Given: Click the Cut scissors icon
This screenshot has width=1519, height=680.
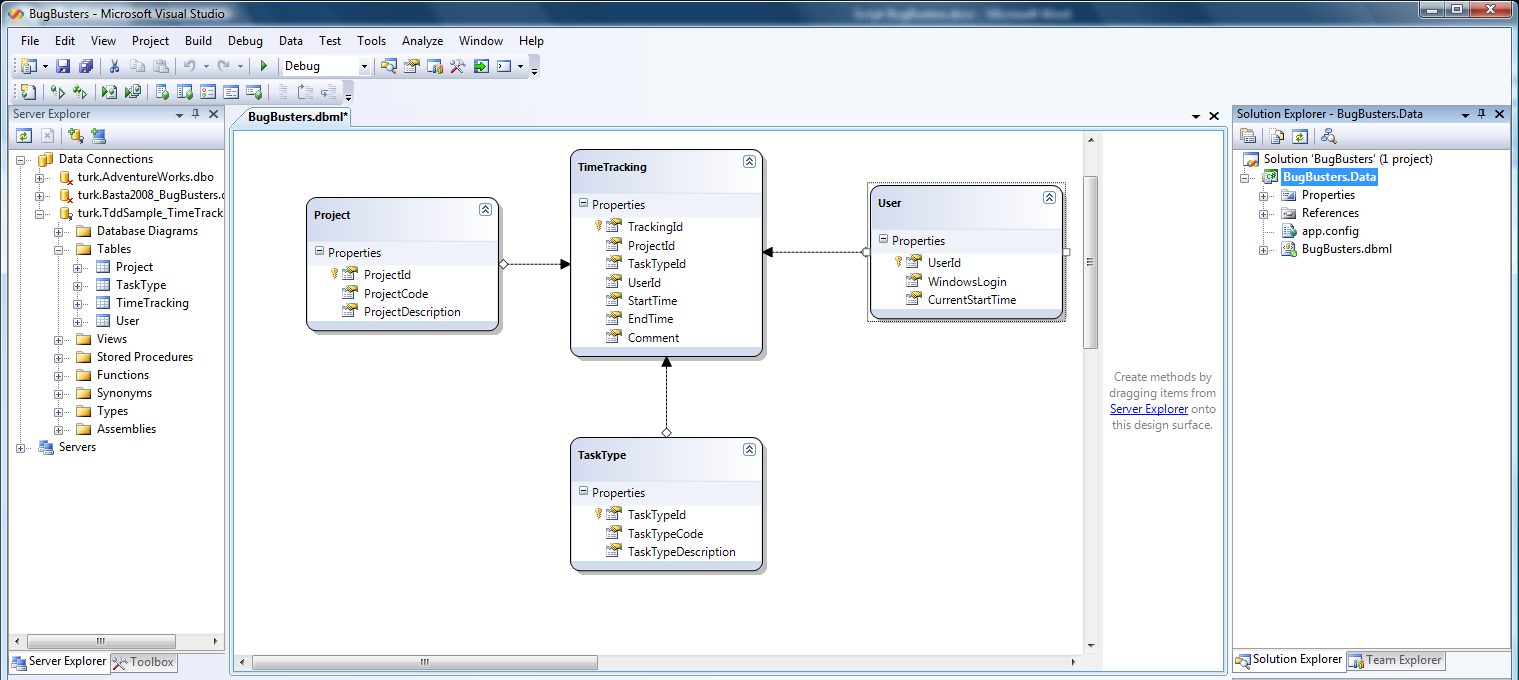Looking at the screenshot, I should pyautogui.click(x=114, y=66).
